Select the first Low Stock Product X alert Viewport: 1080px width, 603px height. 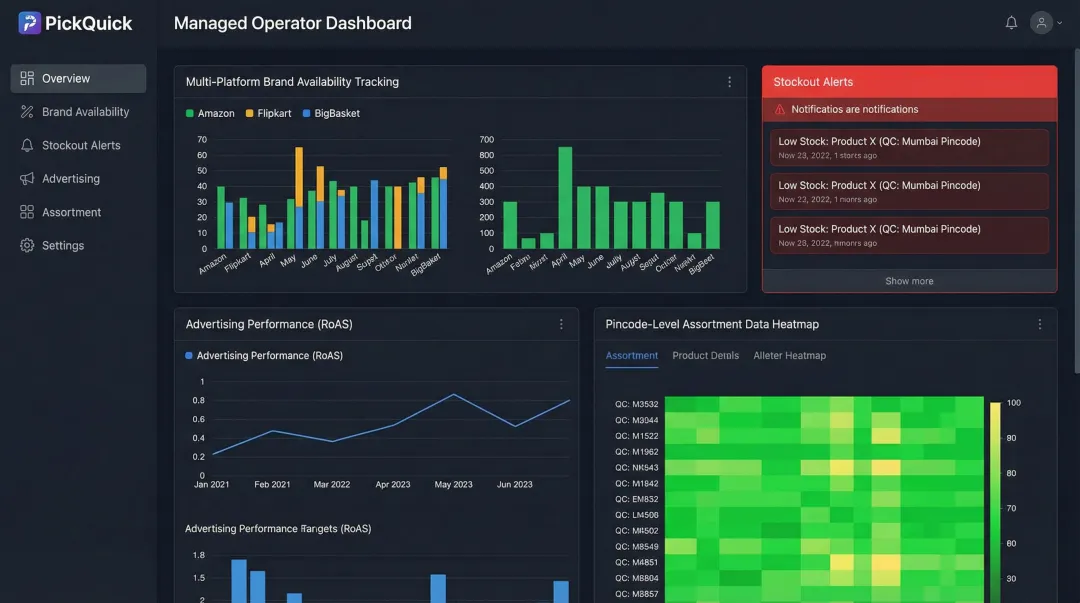[x=908, y=147]
